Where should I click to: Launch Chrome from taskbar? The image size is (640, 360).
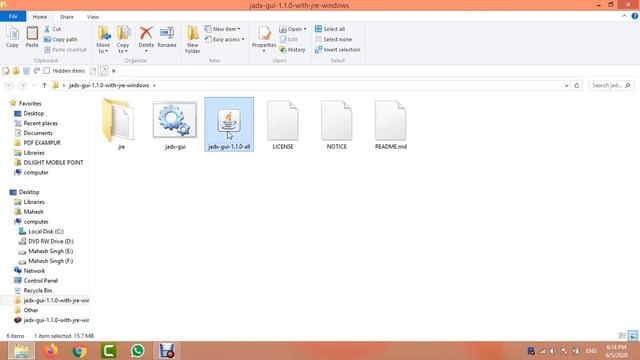click(x=80, y=351)
